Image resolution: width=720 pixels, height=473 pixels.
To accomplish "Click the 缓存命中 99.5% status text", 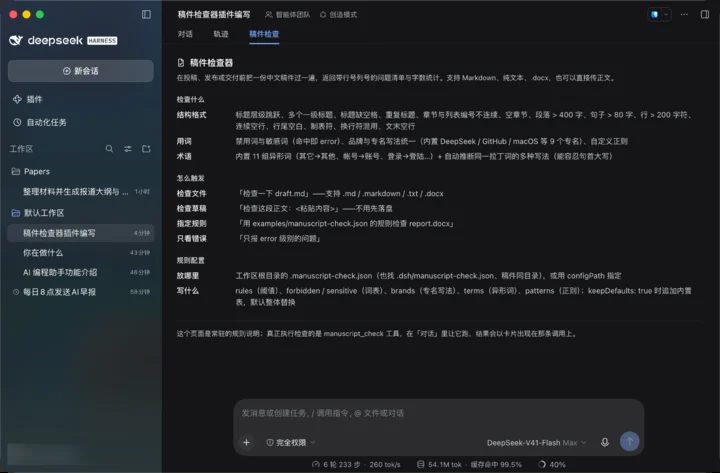I will coord(496,465).
